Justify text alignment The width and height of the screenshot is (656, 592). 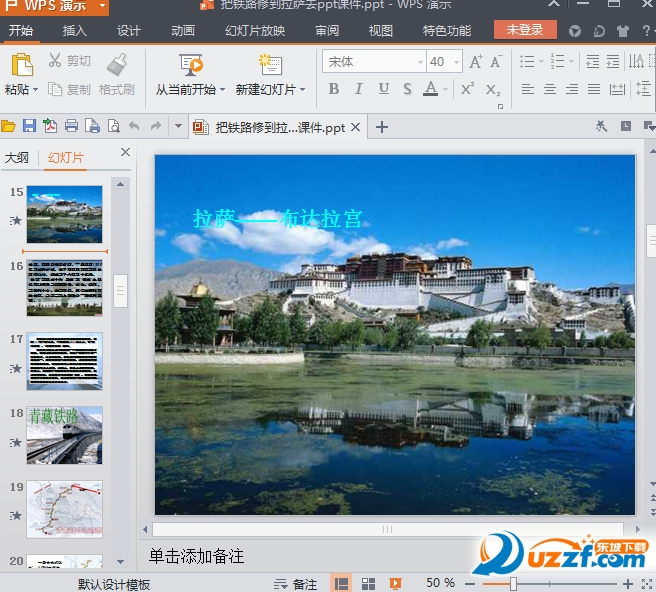[x=594, y=89]
